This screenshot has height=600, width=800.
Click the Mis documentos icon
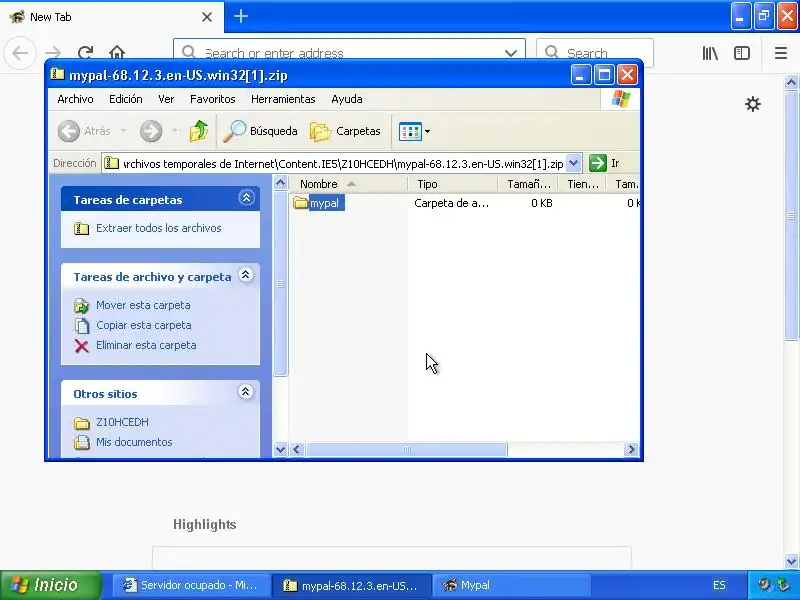coord(81,442)
